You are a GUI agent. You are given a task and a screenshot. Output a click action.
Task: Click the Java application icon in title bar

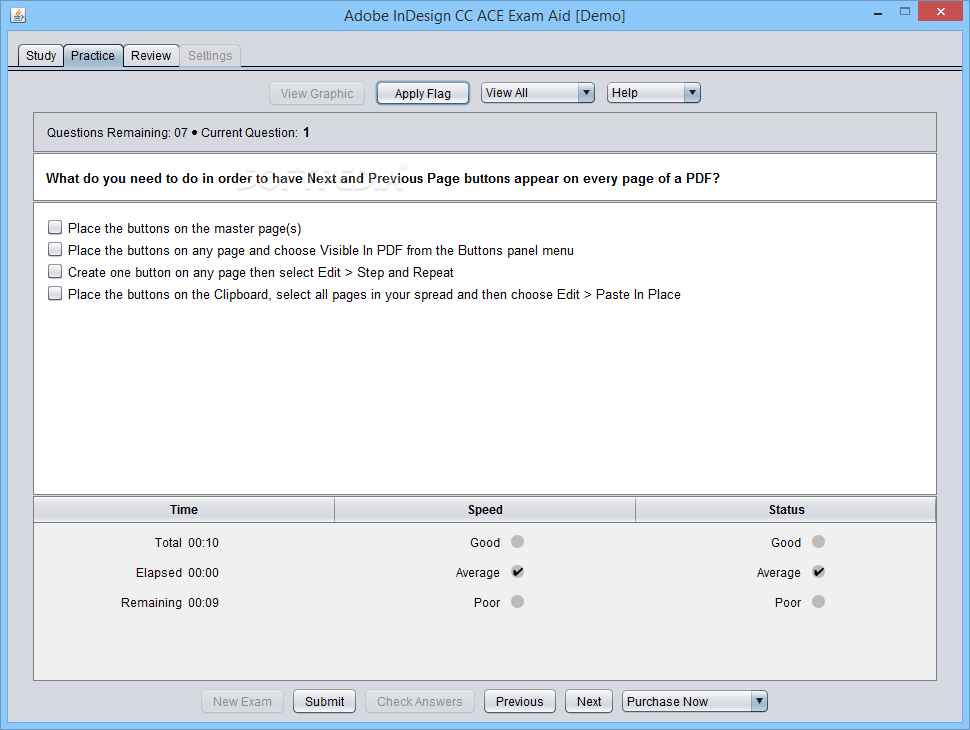click(18, 15)
